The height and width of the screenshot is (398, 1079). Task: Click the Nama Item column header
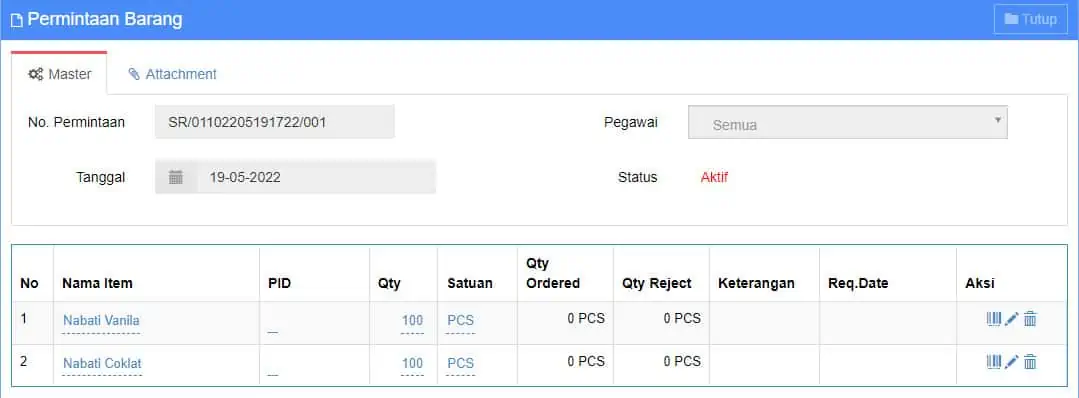tap(97, 283)
